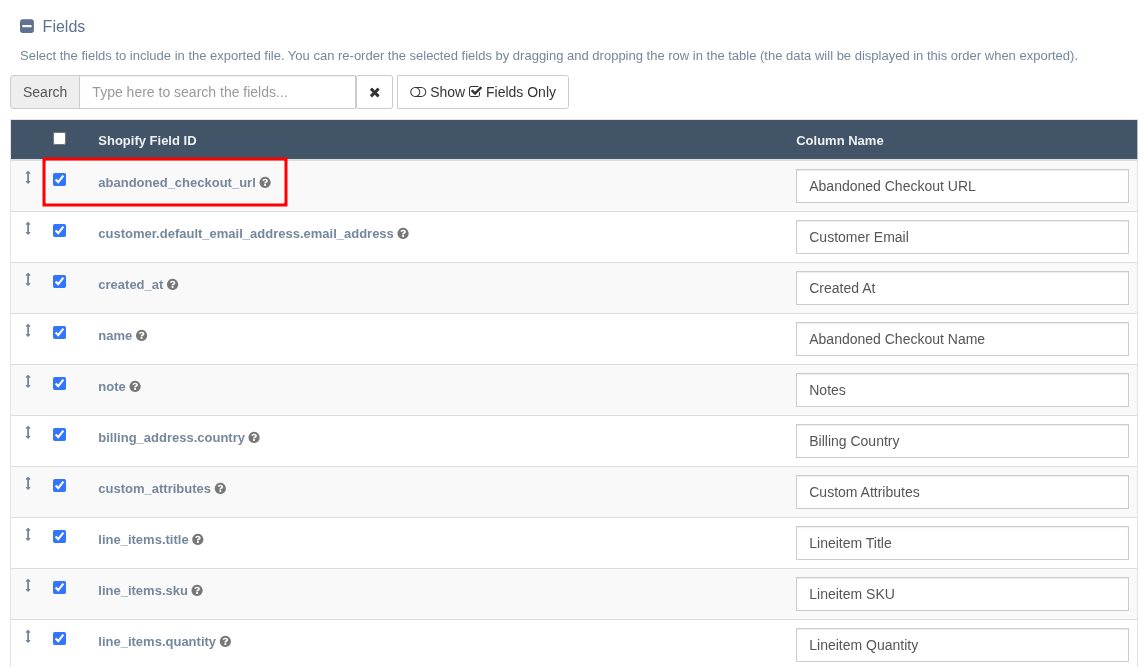Screen dimensions: 1145x667
Task: Toggle the select-all checkbox in table header
Action: click(x=59, y=139)
